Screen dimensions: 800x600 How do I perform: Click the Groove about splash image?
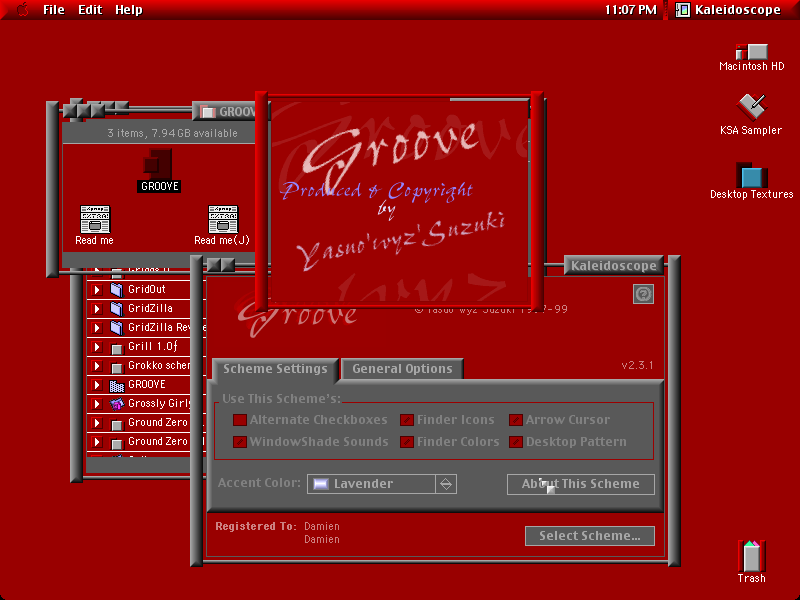tap(401, 200)
